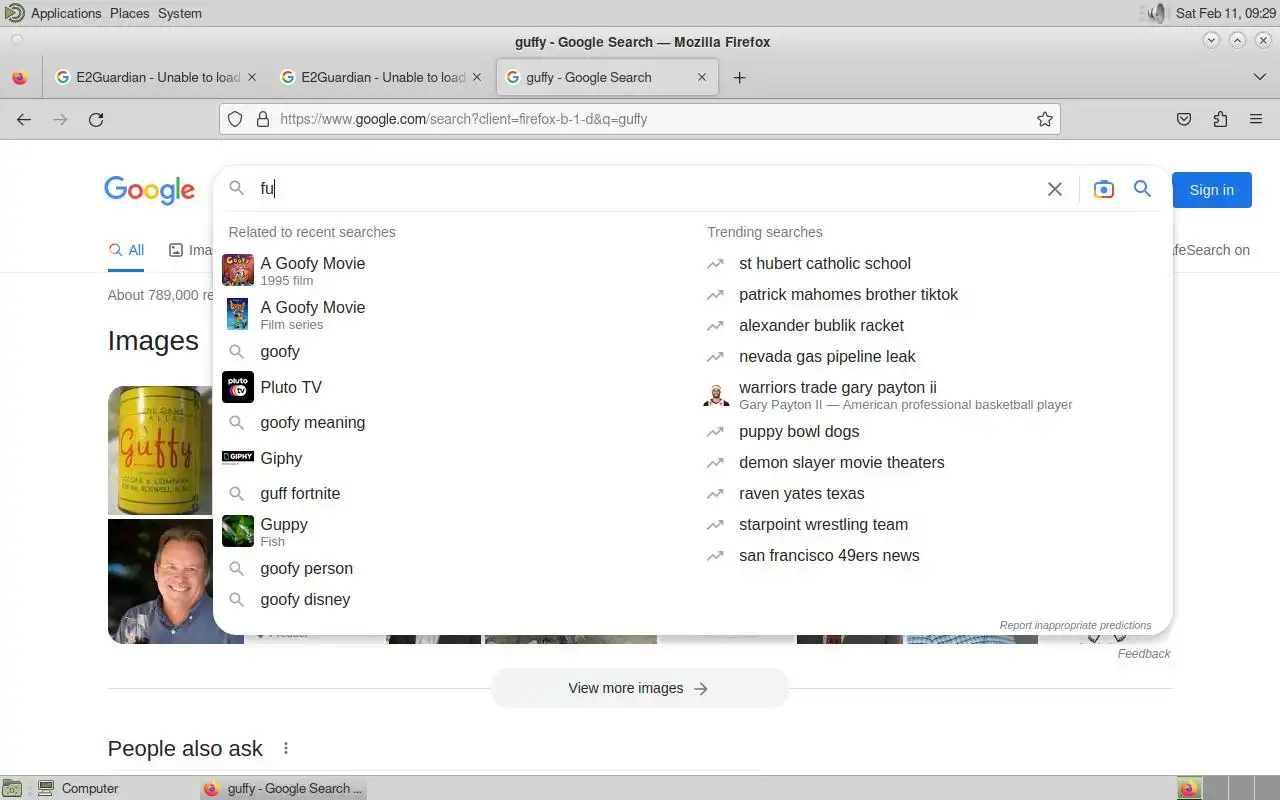Click the back navigation arrow
This screenshot has height=800, width=1280.
click(24, 119)
